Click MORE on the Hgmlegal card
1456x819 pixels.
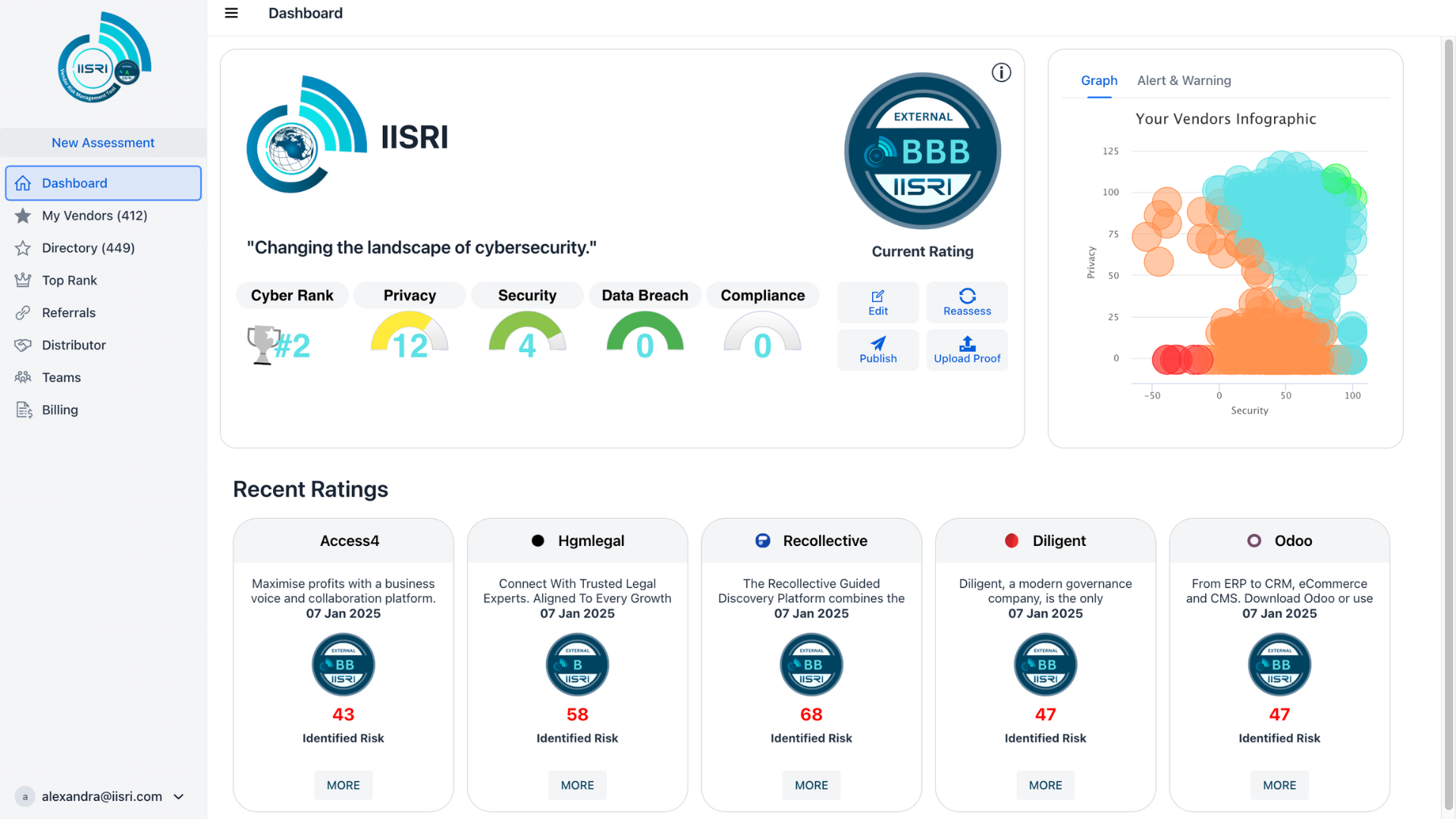pyautogui.click(x=577, y=785)
